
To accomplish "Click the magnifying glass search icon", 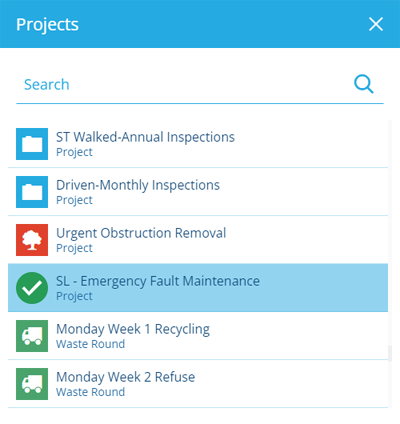I will point(364,84).
